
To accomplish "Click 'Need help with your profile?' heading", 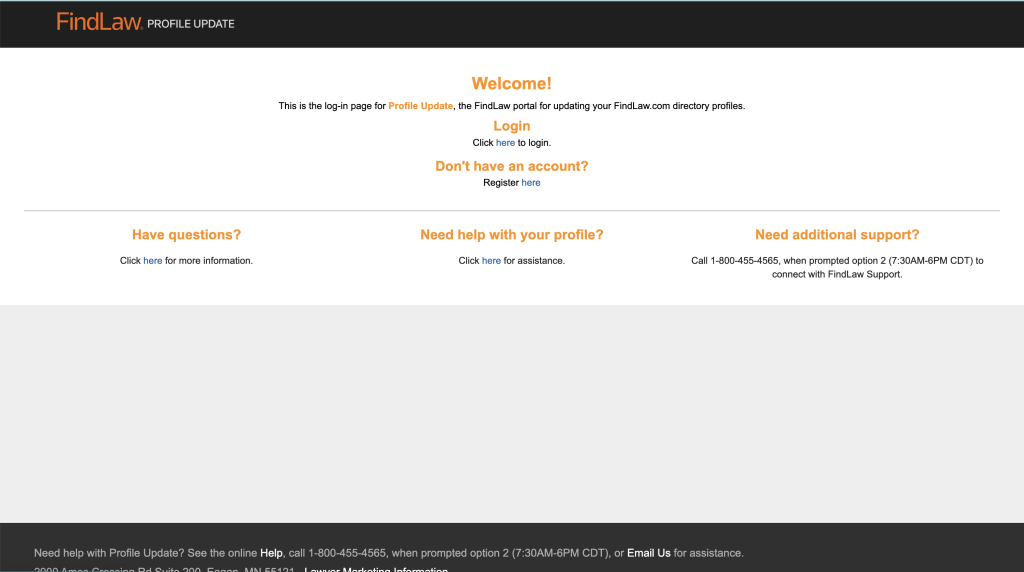I will pyautogui.click(x=512, y=235).
